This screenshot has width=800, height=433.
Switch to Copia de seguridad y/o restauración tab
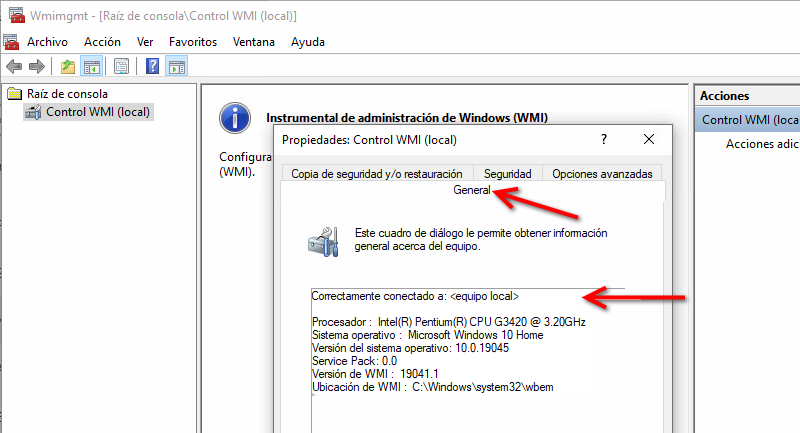coord(377,173)
